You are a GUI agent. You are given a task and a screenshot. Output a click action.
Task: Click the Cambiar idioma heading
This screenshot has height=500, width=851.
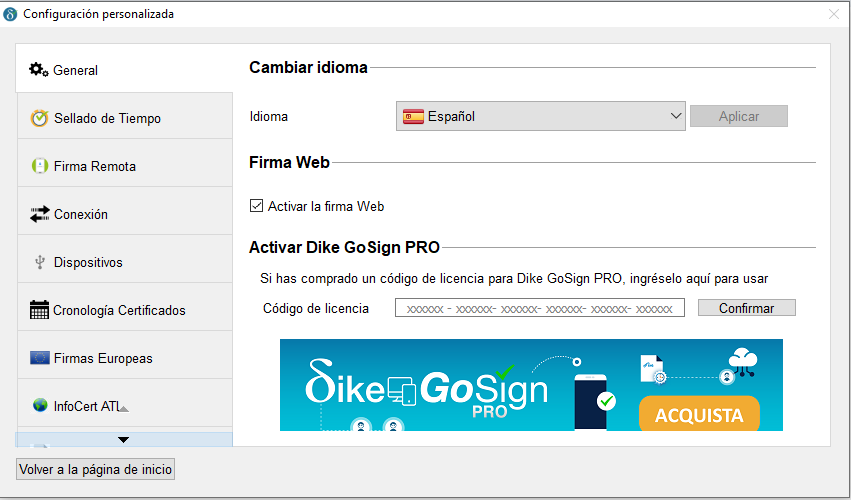point(308,67)
